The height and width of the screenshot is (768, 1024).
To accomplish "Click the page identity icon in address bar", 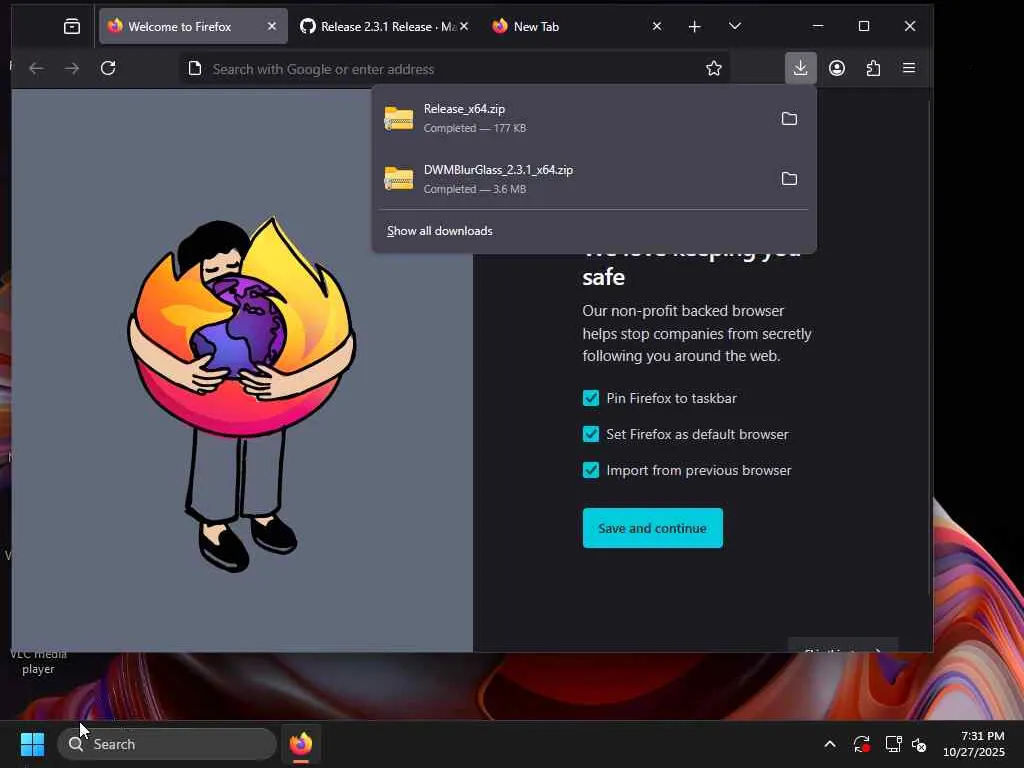I will point(195,68).
